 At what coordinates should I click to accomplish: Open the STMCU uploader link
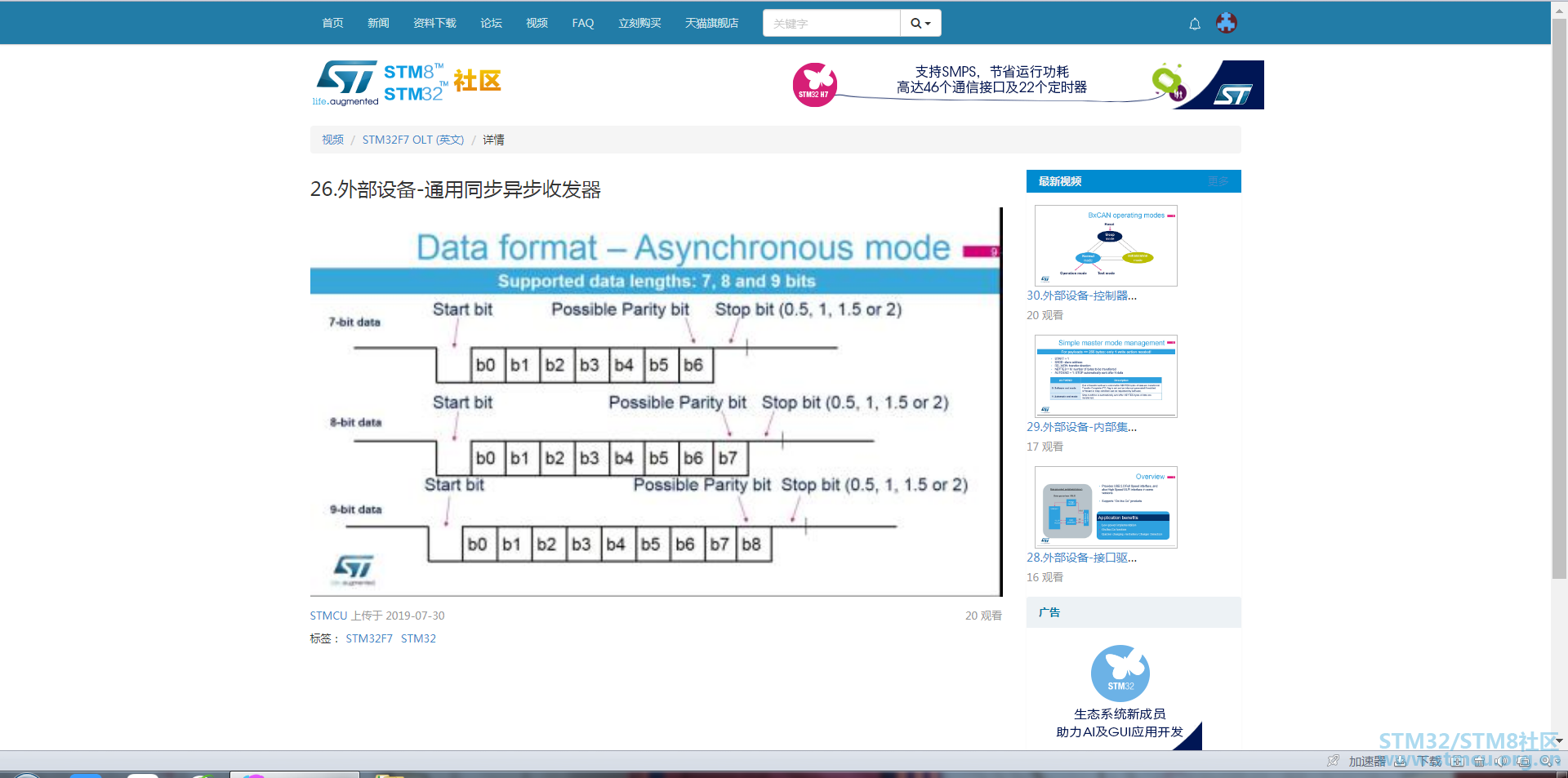coord(328,616)
